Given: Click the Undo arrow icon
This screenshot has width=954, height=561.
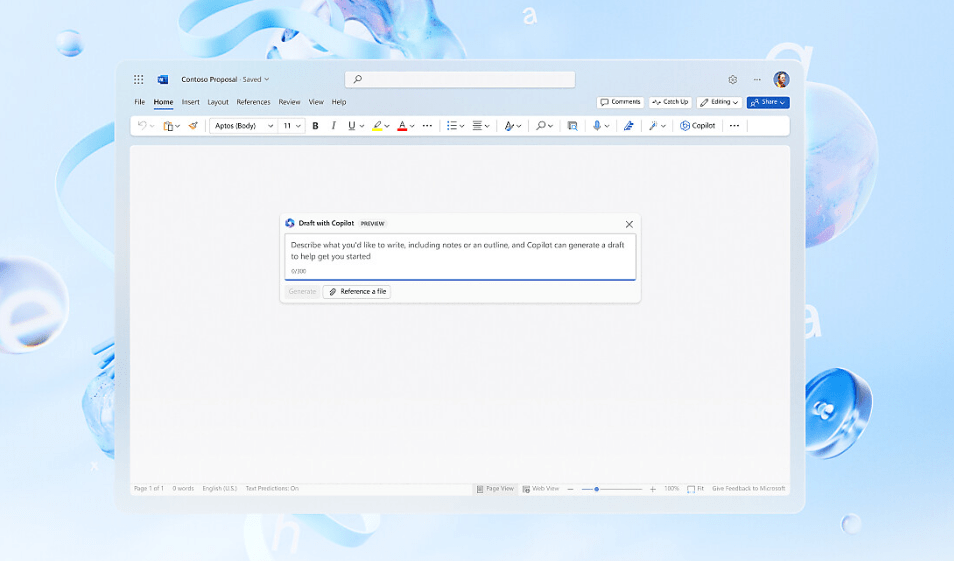Looking at the screenshot, I should 142,126.
